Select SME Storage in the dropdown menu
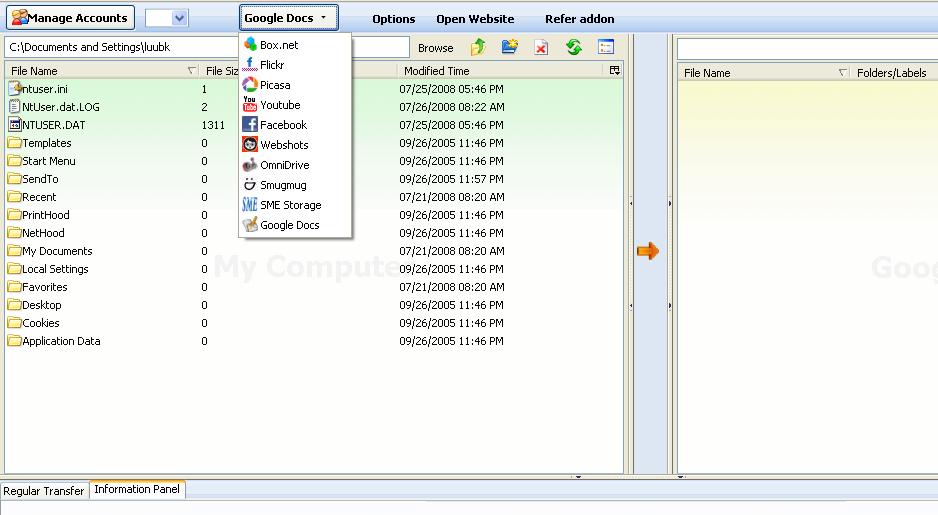Screen dimensions: 938x515 point(295,205)
